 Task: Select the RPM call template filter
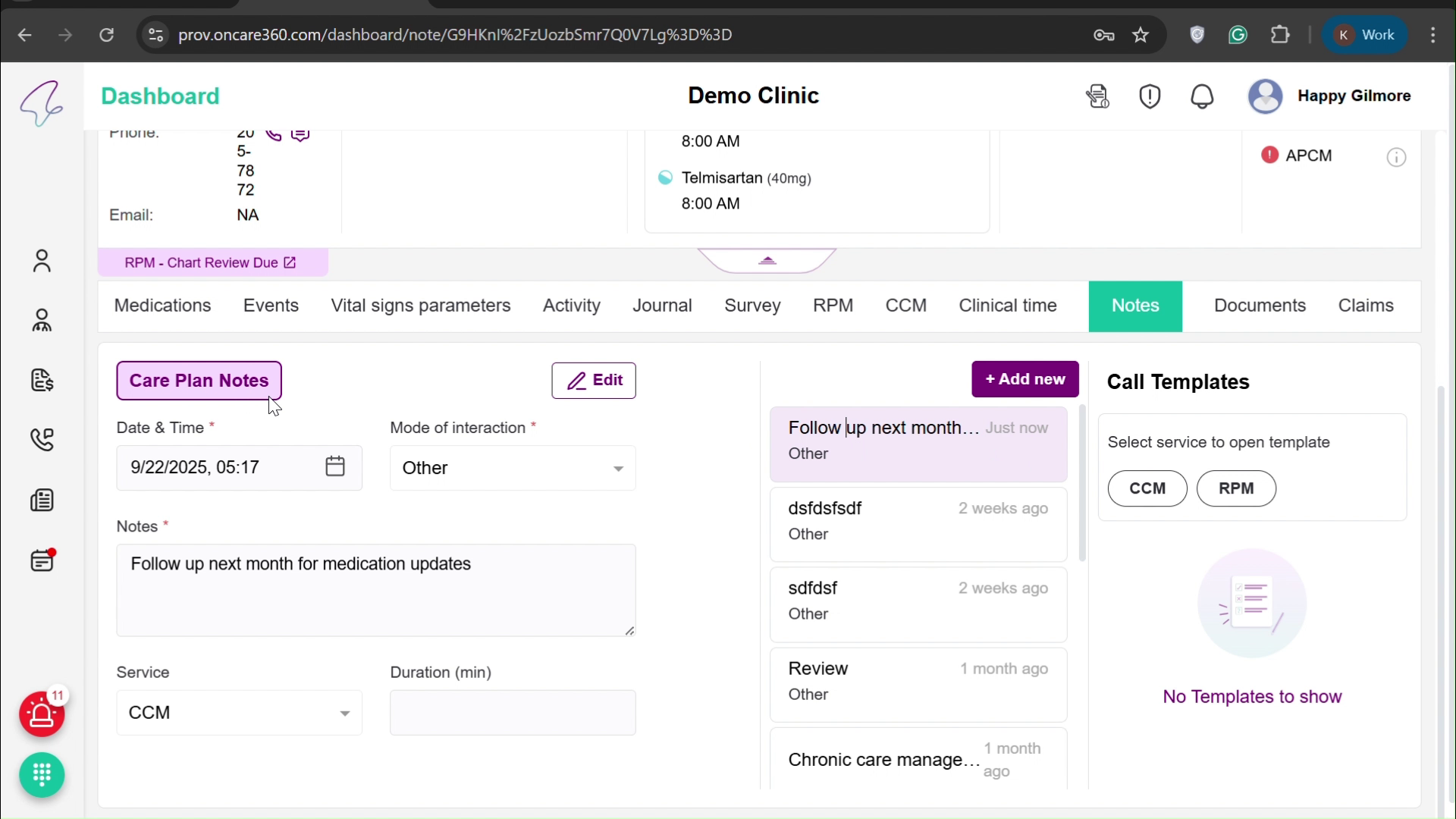click(x=1237, y=488)
